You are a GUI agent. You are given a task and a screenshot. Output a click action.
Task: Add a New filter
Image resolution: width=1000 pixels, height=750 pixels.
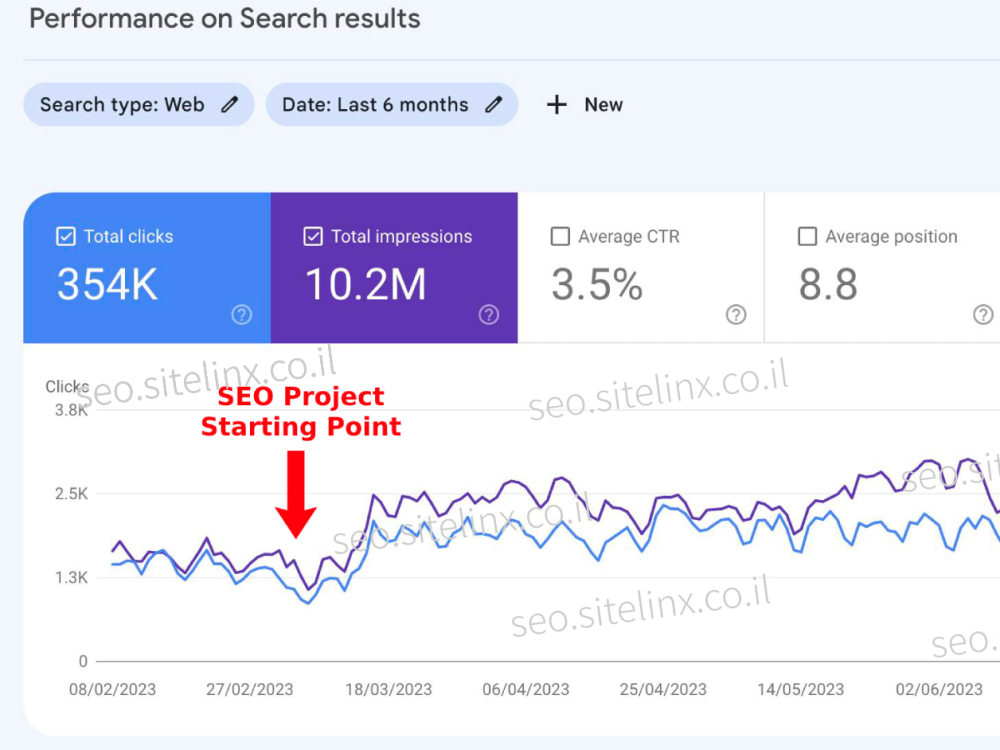584,105
